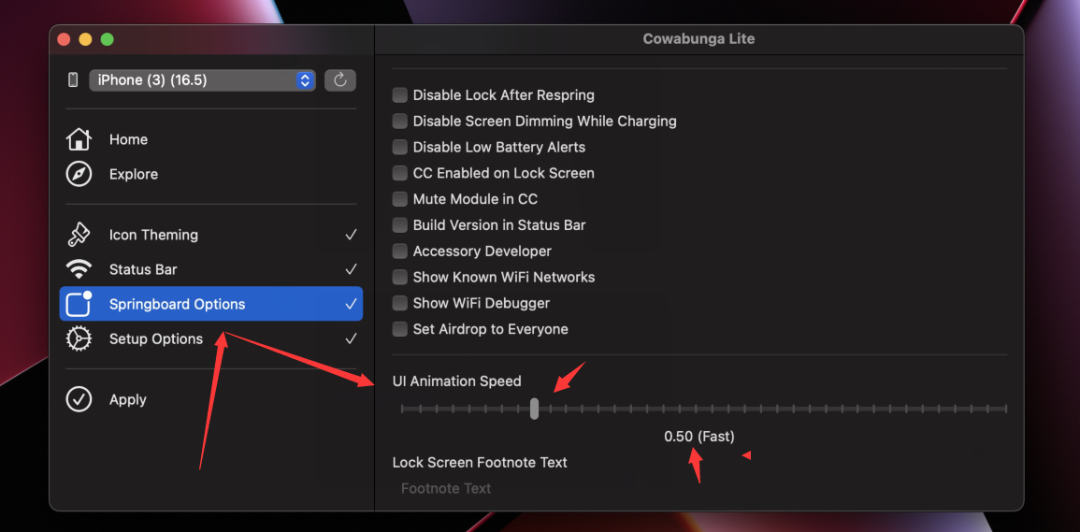Viewport: 1080px width, 532px height.
Task: Toggle Build Version in Status Bar
Action: 400,225
